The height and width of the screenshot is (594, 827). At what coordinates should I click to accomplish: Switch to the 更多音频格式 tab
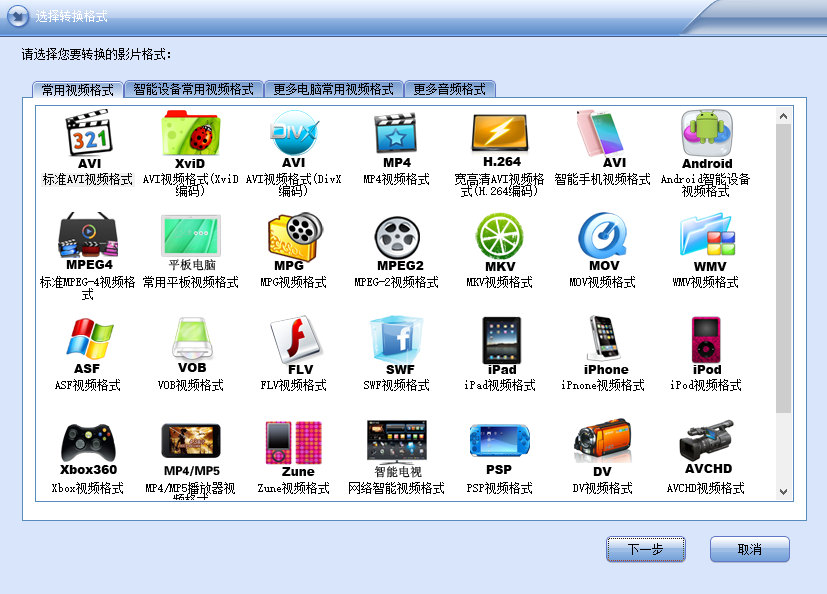click(449, 89)
